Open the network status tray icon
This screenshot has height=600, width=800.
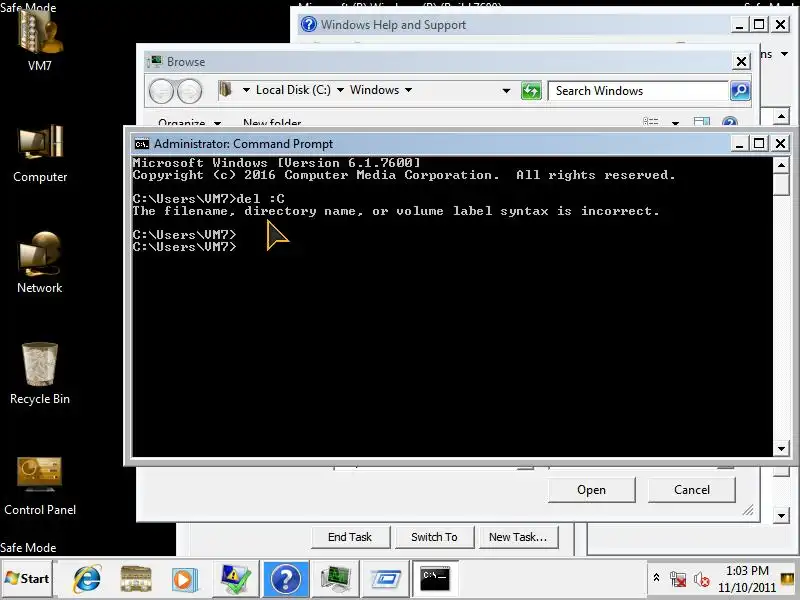click(678, 579)
